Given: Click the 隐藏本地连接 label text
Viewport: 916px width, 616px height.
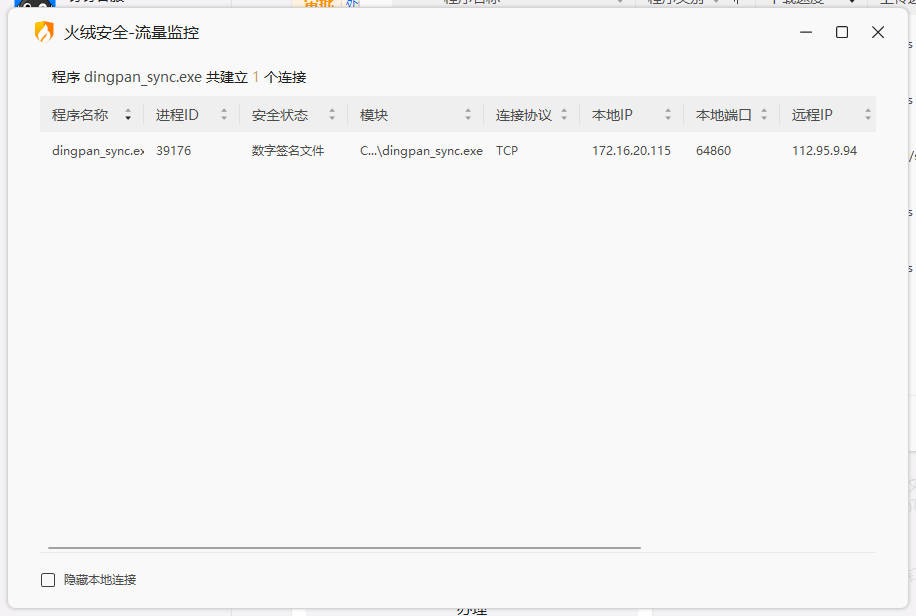Looking at the screenshot, I should [x=100, y=580].
